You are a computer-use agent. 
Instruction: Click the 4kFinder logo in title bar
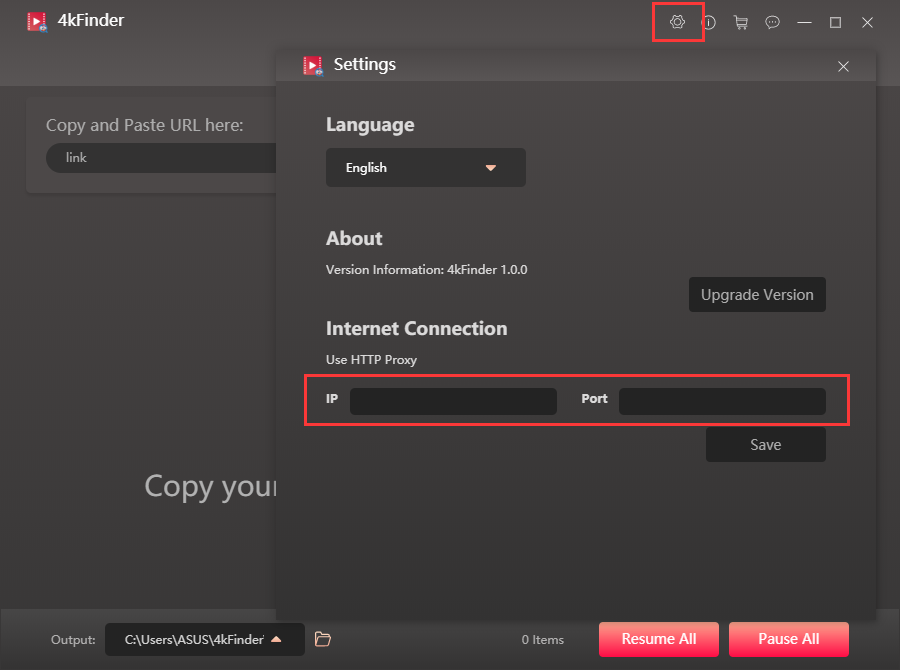[37, 21]
